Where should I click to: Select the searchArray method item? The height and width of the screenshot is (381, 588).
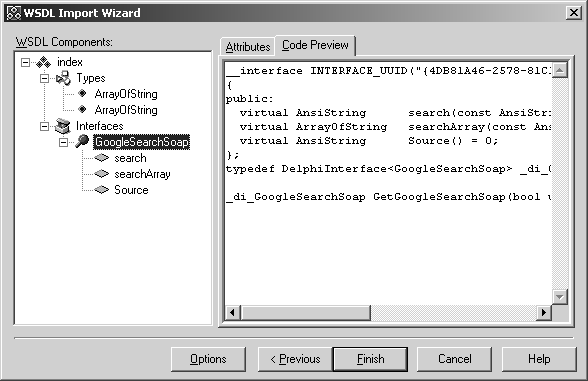click(x=142, y=174)
